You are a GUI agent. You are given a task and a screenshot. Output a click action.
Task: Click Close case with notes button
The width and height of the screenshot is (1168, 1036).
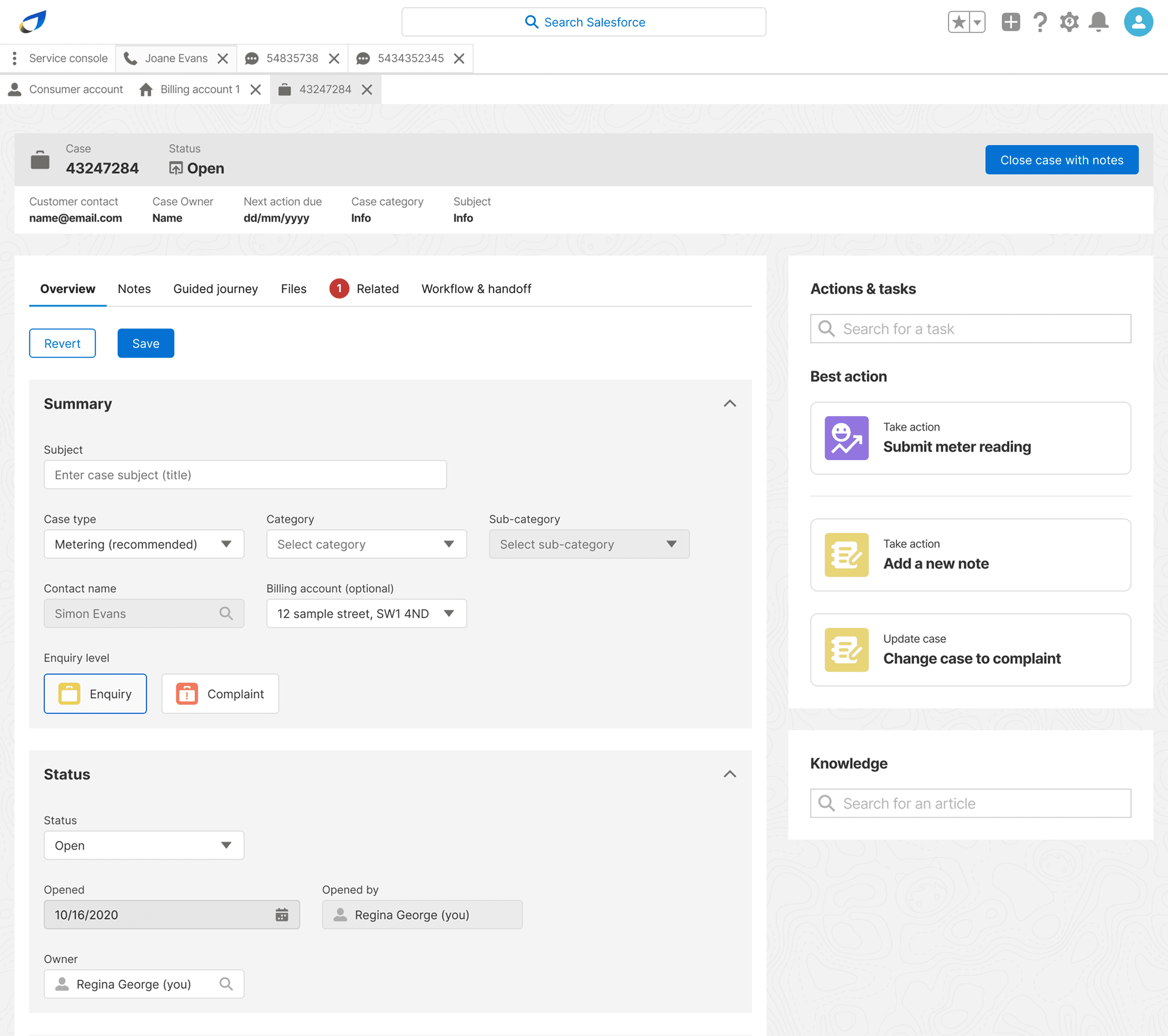tap(1061, 160)
